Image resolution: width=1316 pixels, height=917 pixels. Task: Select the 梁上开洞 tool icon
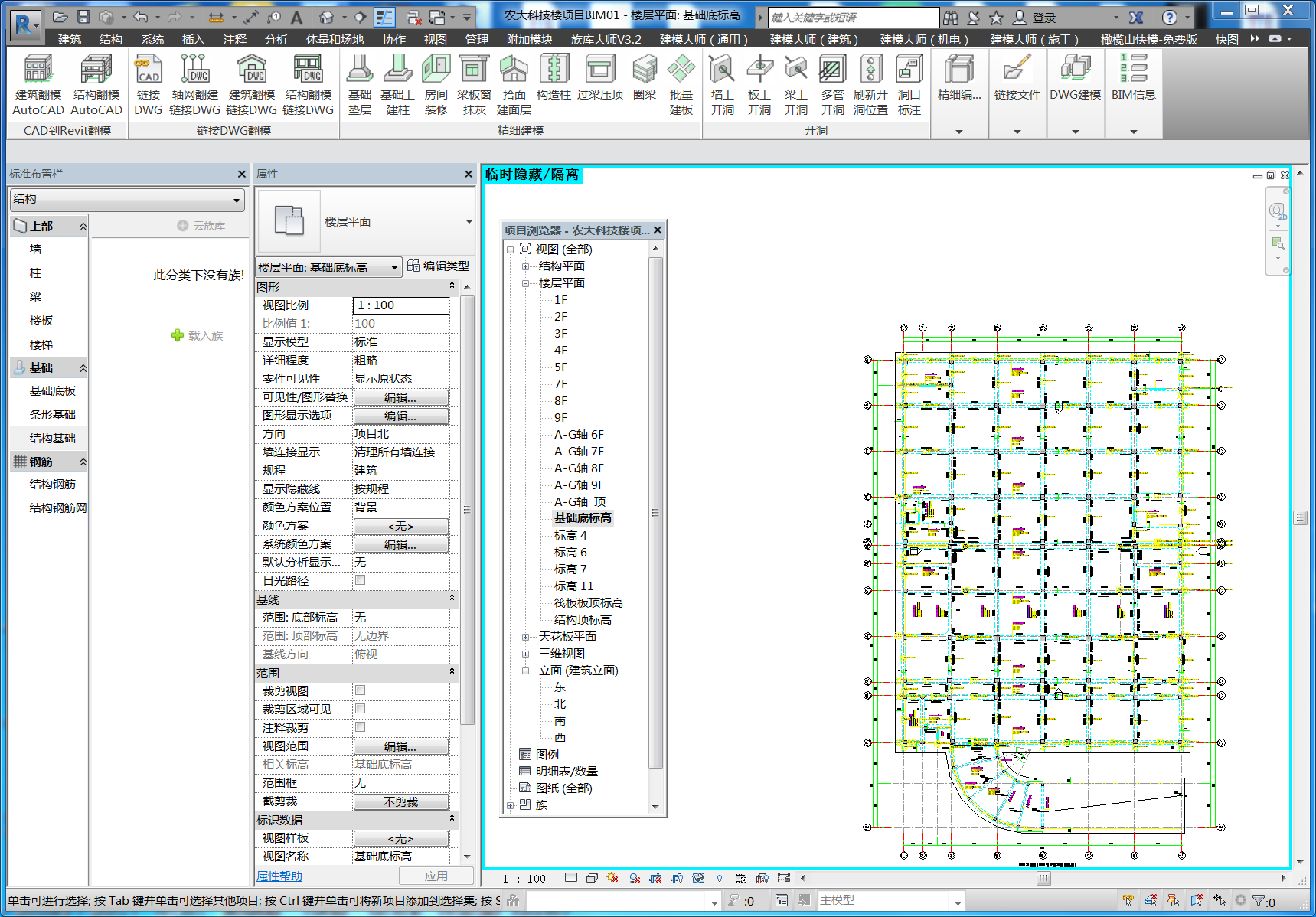coord(795,70)
